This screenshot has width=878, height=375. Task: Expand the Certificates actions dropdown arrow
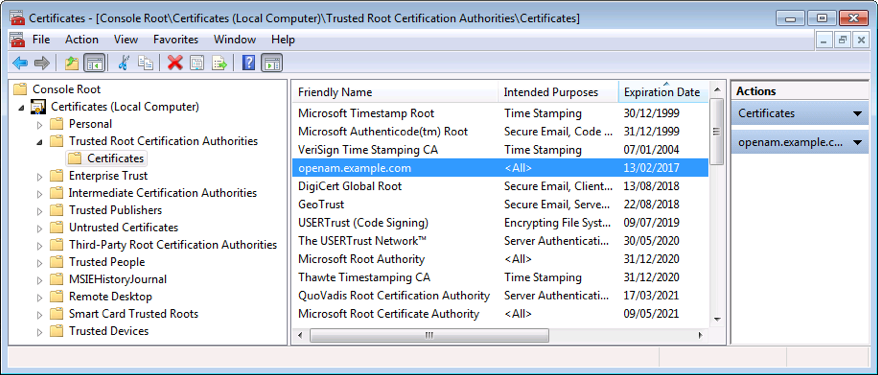[857, 114]
